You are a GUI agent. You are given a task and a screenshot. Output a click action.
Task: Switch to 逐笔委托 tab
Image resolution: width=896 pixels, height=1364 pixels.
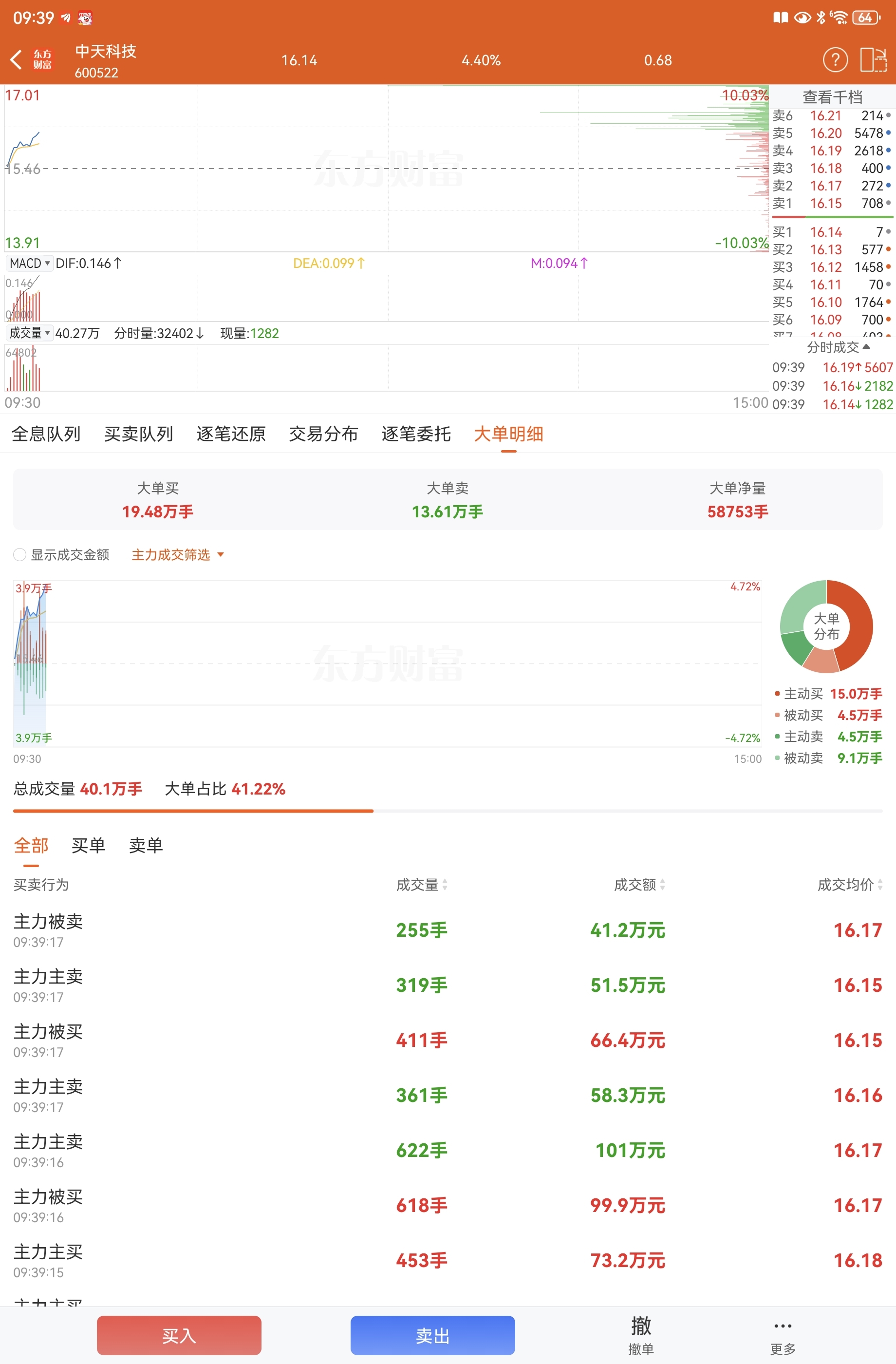(x=416, y=434)
